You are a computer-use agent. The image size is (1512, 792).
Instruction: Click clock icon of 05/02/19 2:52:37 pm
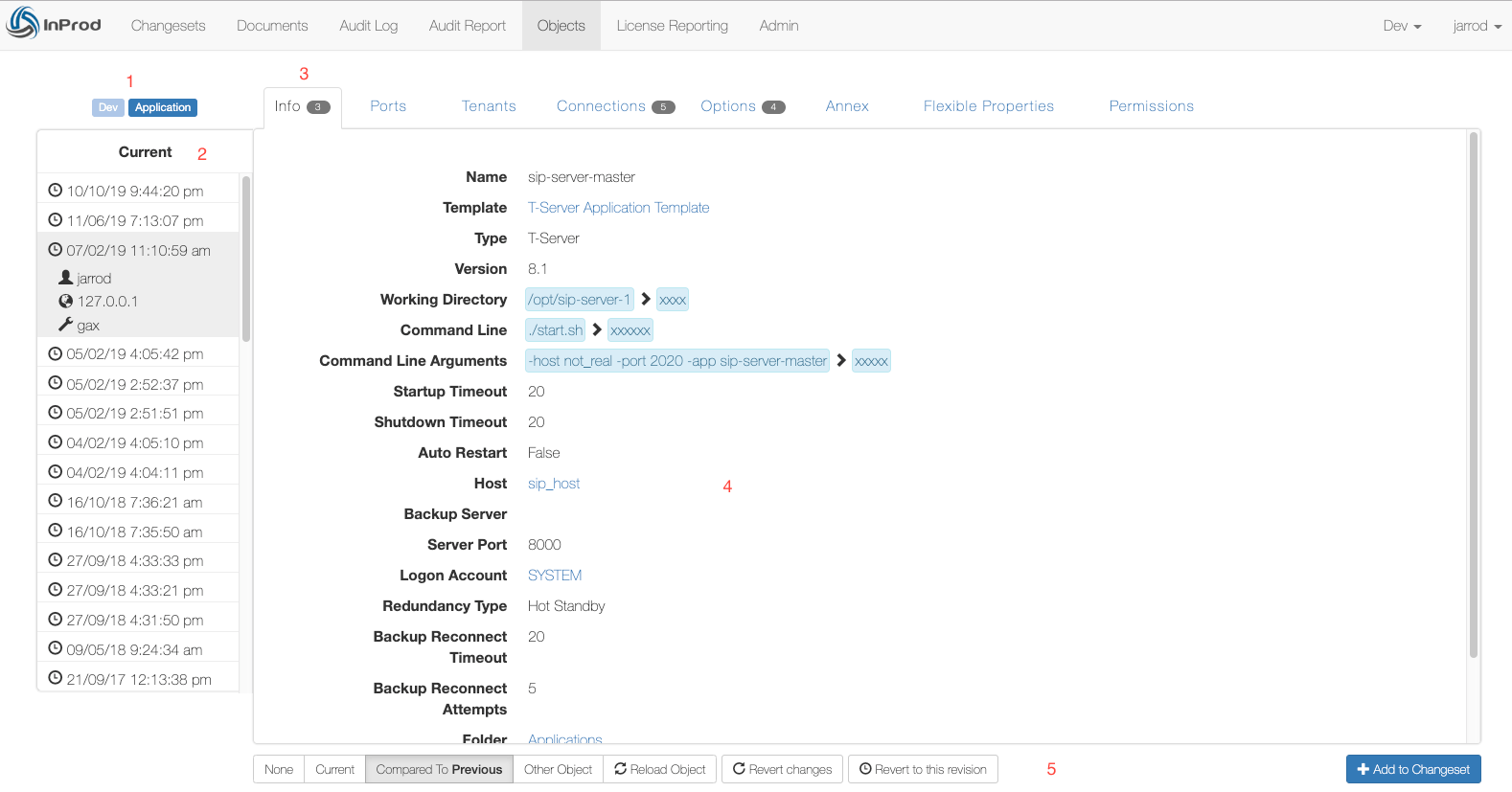(56, 383)
